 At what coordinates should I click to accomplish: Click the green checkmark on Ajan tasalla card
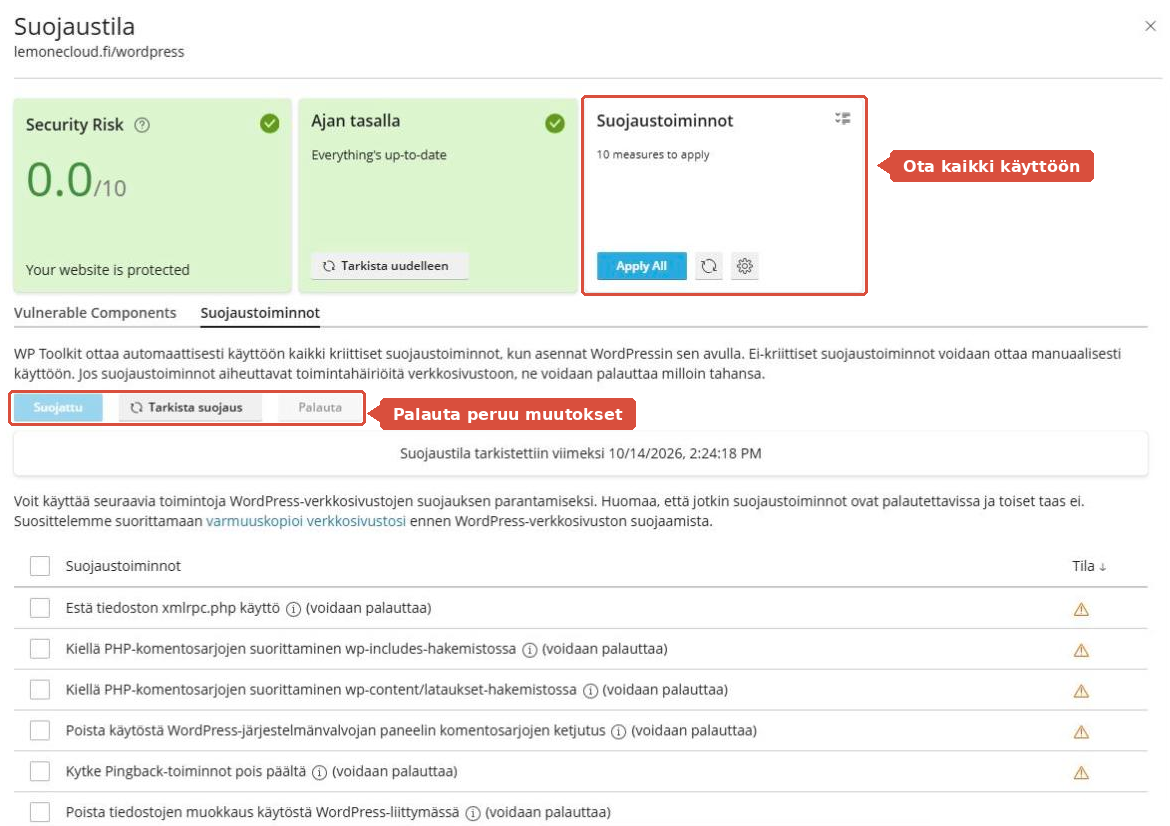(x=554, y=123)
